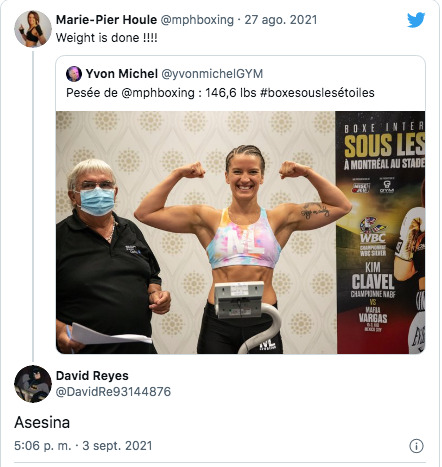Open the @DavidRe93144876 handle
The width and height of the screenshot is (442, 467).
coord(113,392)
